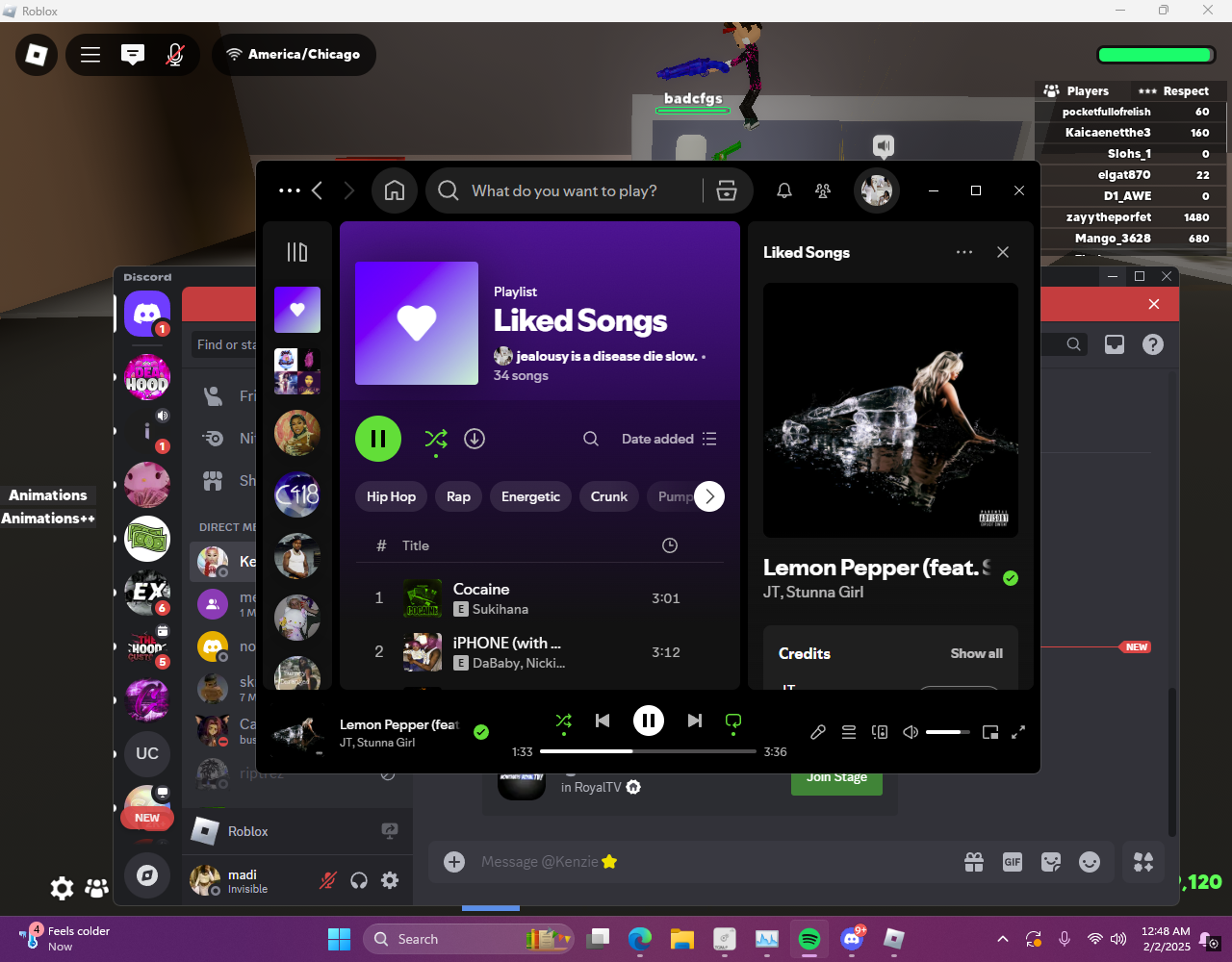The width and height of the screenshot is (1232, 962).
Task: Open the UC server in Discord
Action: pos(147,753)
